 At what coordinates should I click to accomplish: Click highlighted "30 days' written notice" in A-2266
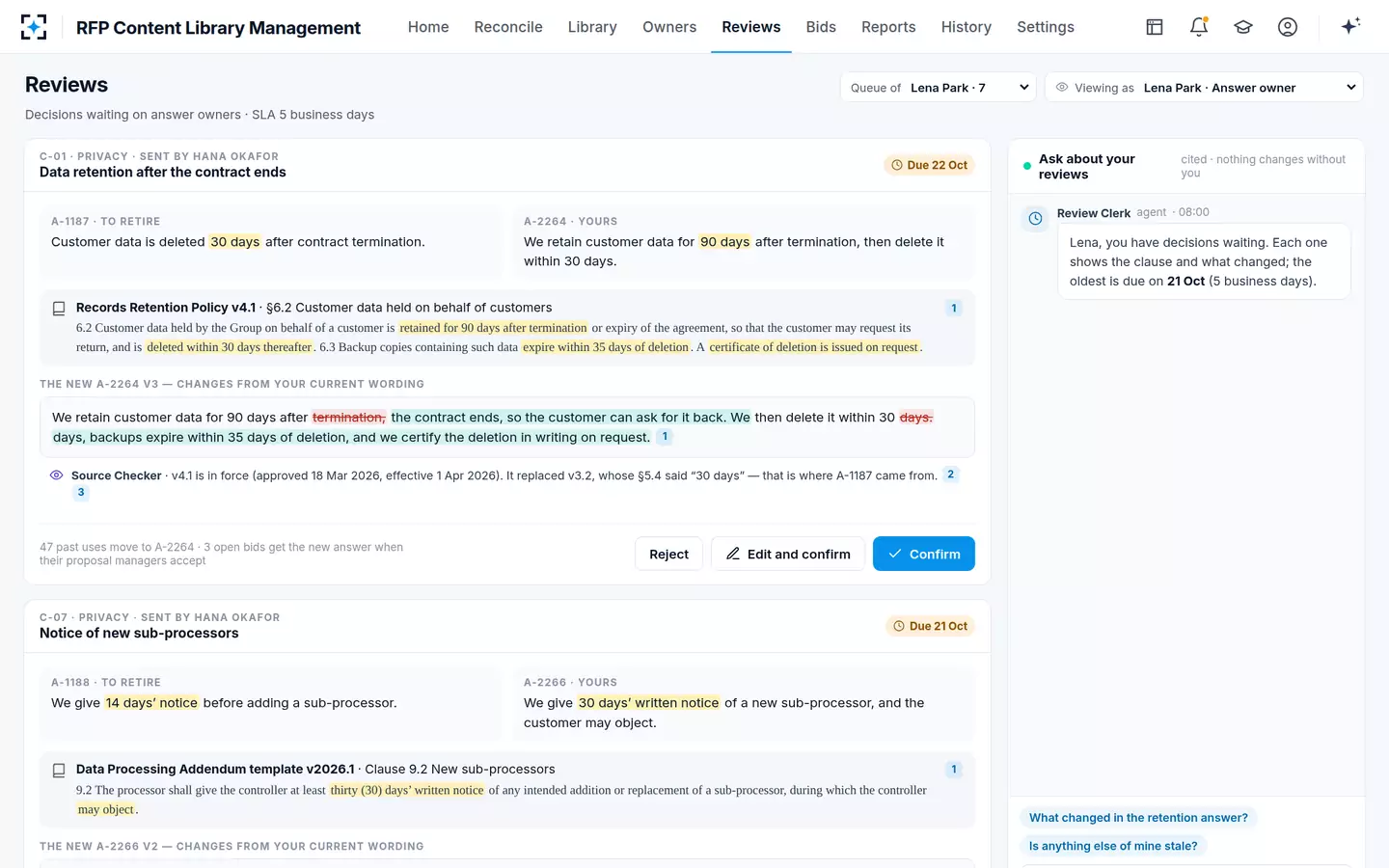tap(649, 703)
